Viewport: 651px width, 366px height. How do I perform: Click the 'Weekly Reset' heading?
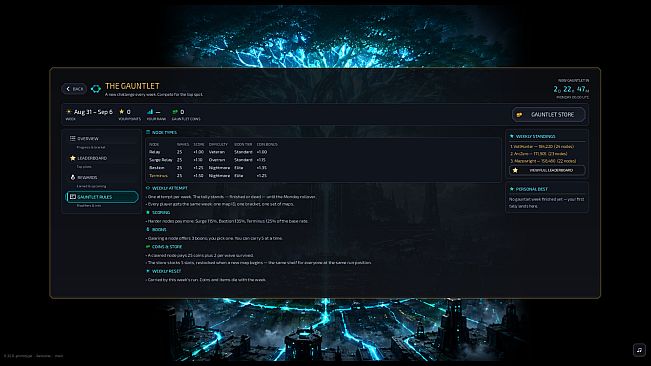tap(166, 271)
